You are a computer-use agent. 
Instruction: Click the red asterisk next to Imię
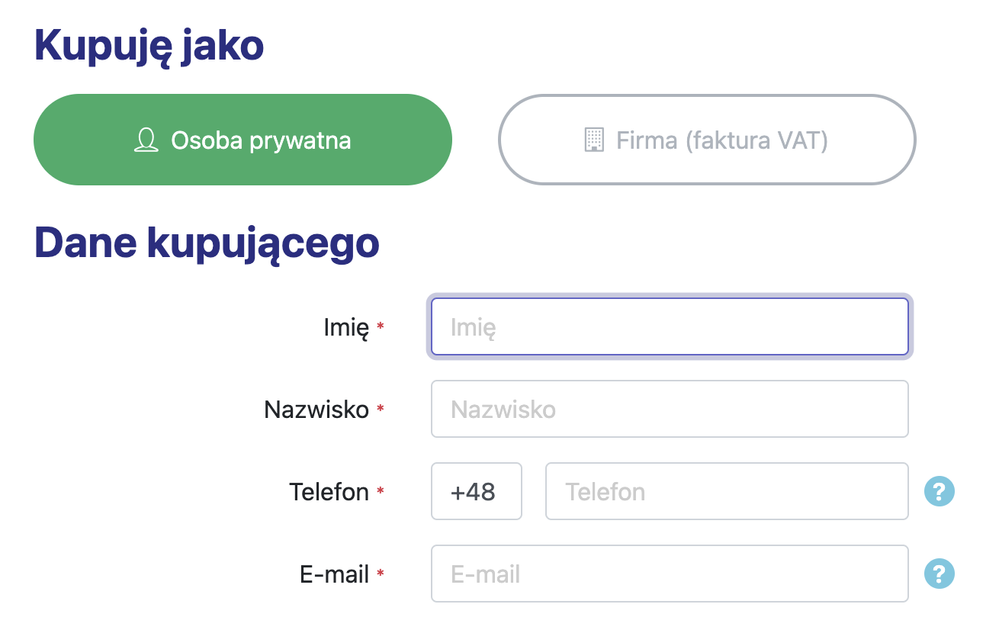pos(380,326)
